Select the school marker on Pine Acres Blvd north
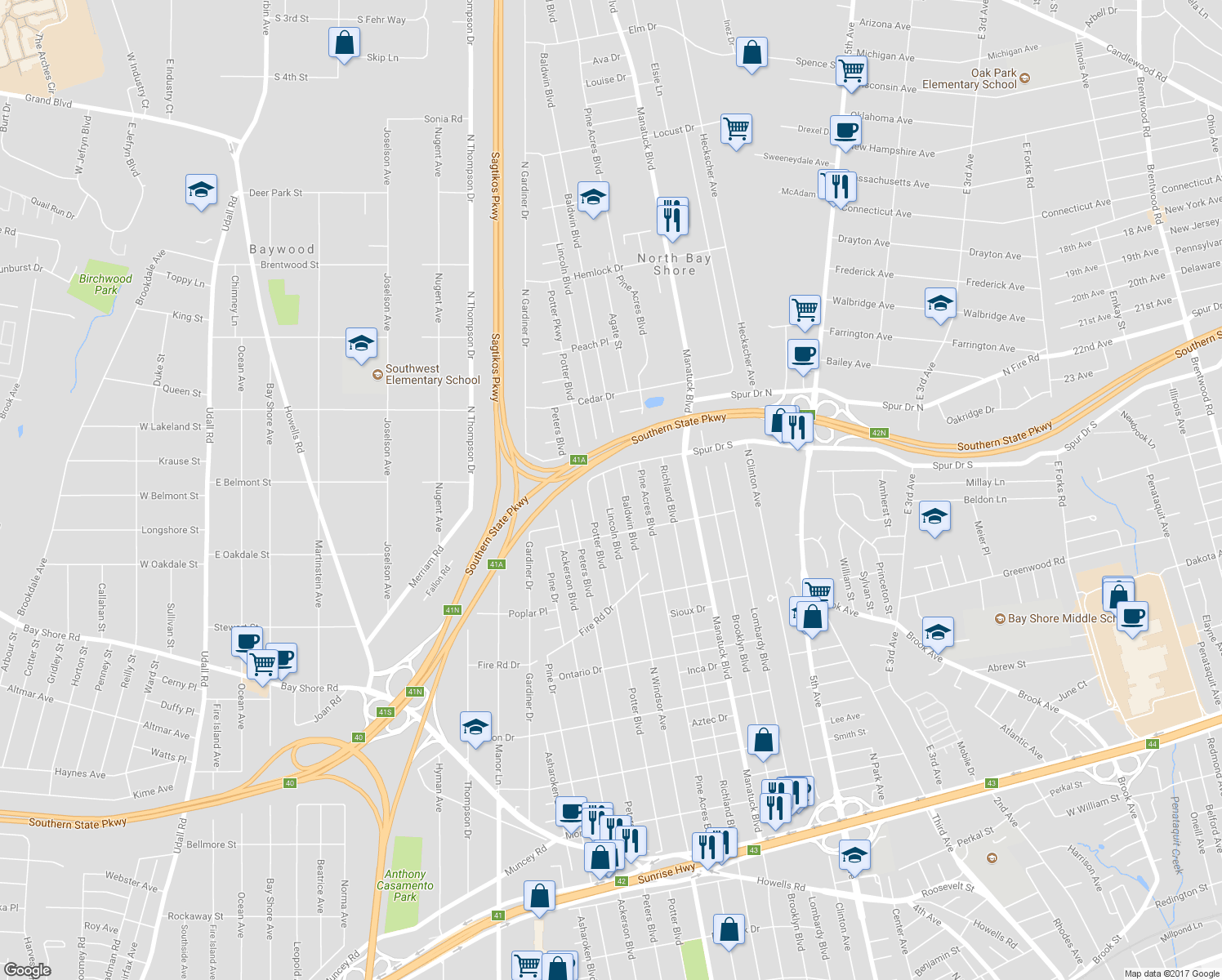This screenshot has width=1222, height=980. click(x=593, y=198)
